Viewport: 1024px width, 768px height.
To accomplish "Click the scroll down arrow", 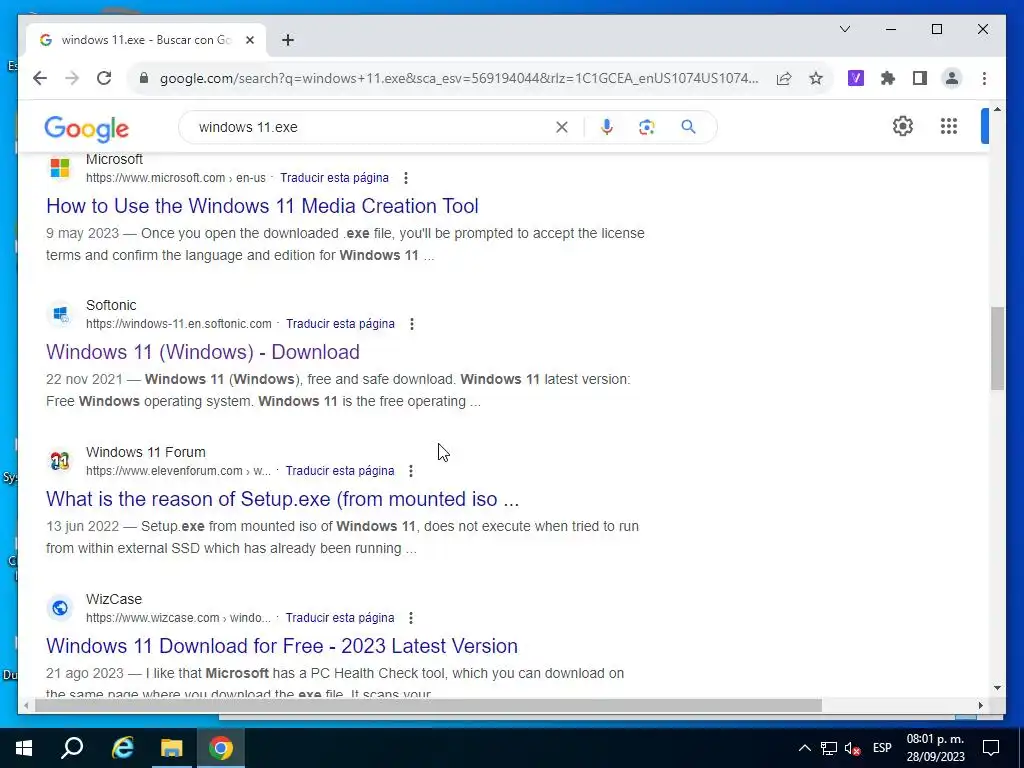I will pyautogui.click(x=997, y=688).
